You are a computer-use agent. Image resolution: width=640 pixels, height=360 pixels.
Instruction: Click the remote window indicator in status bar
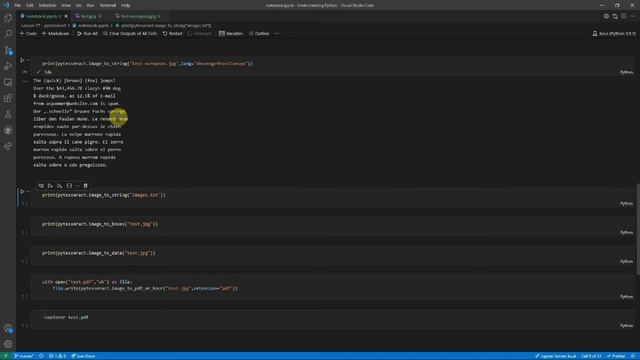(x=5, y=356)
